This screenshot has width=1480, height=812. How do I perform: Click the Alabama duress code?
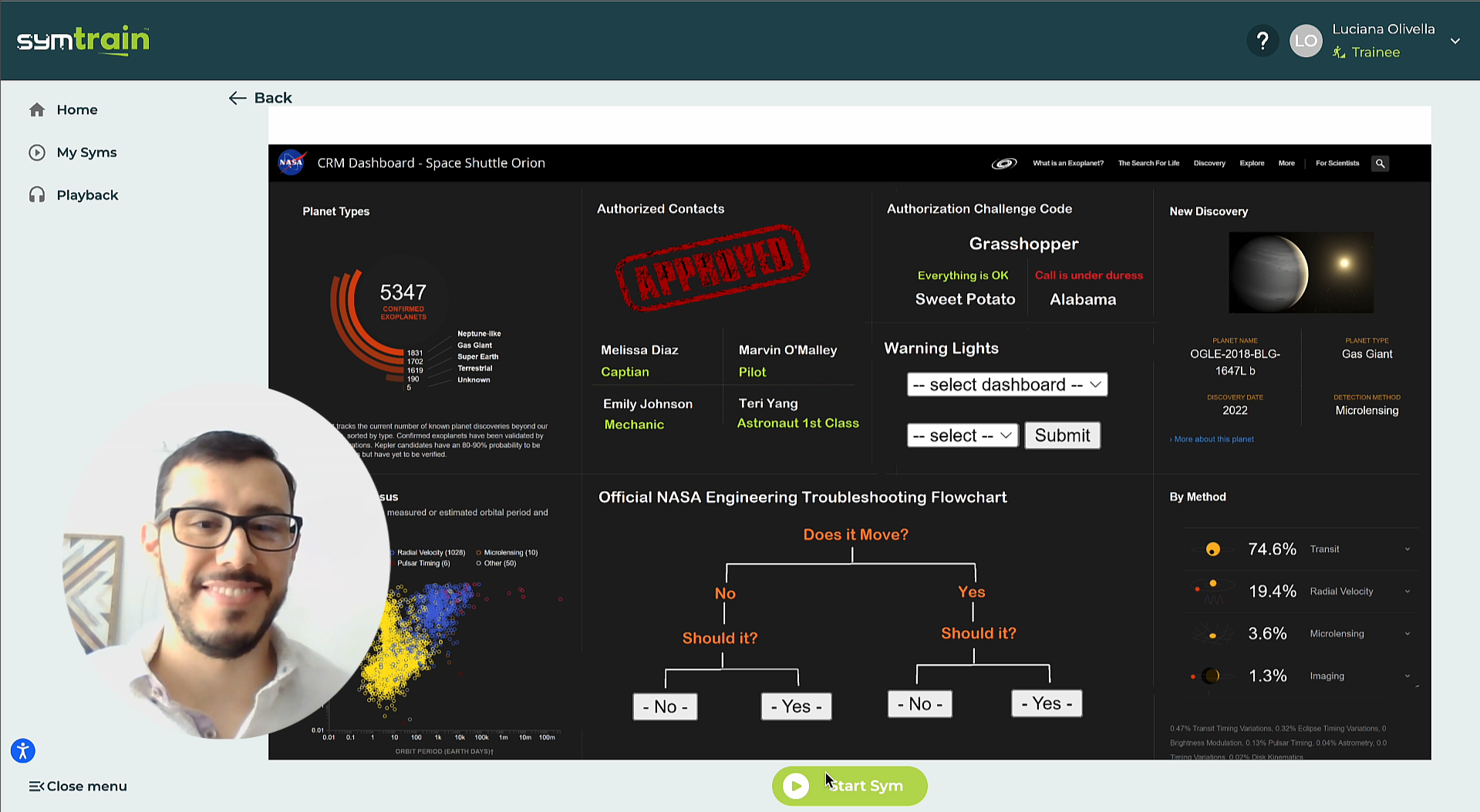click(1083, 299)
